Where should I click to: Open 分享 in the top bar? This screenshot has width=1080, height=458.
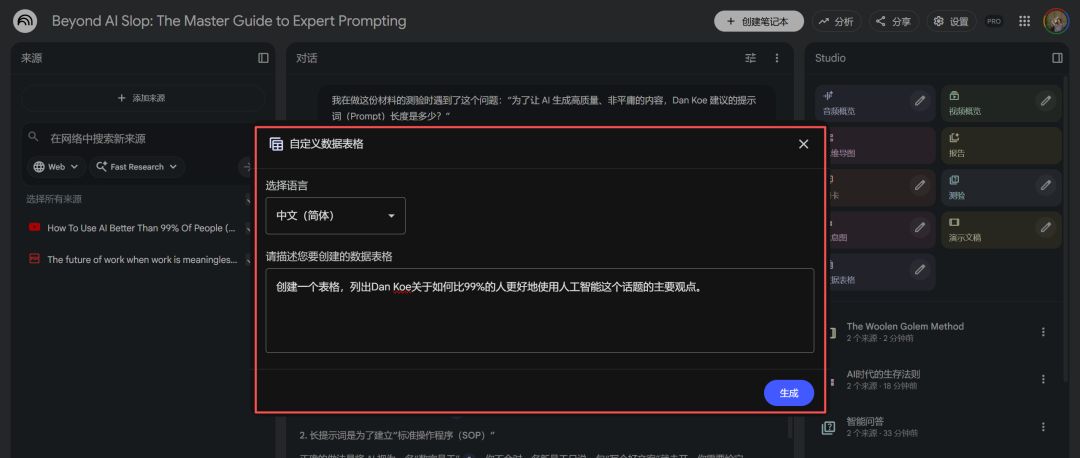coord(893,21)
